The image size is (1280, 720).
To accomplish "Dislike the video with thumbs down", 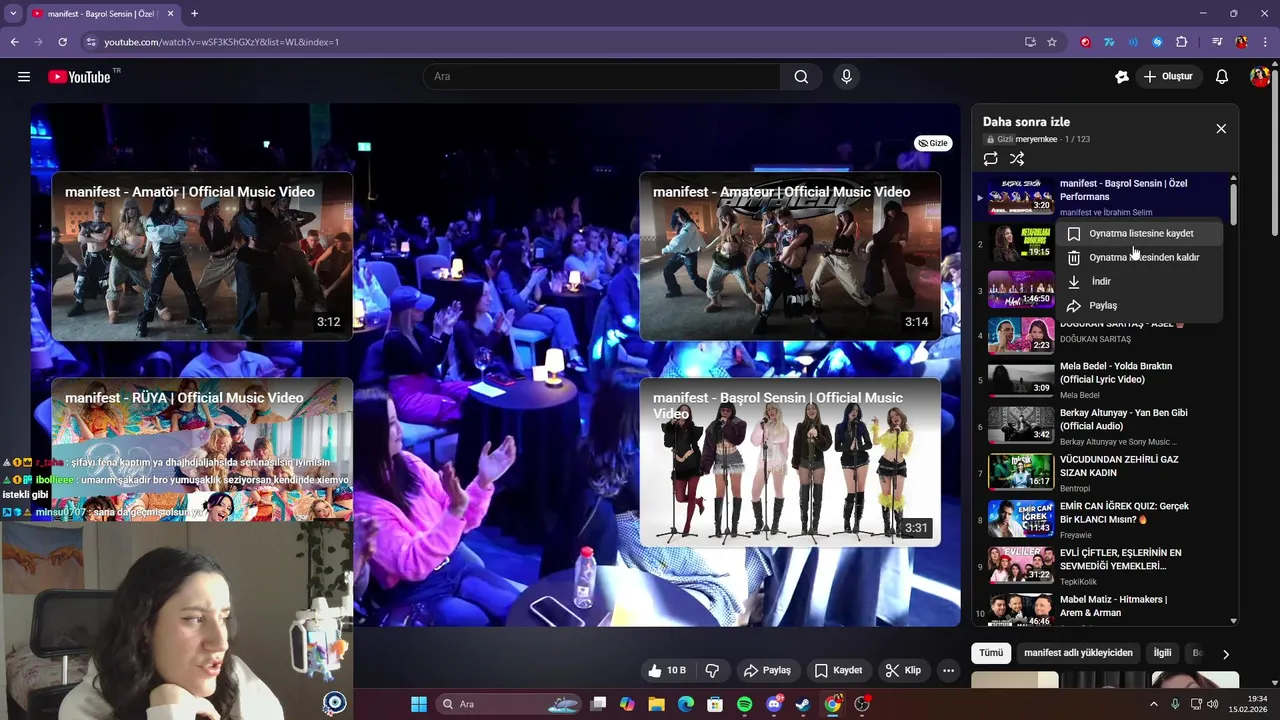I will [x=713, y=670].
